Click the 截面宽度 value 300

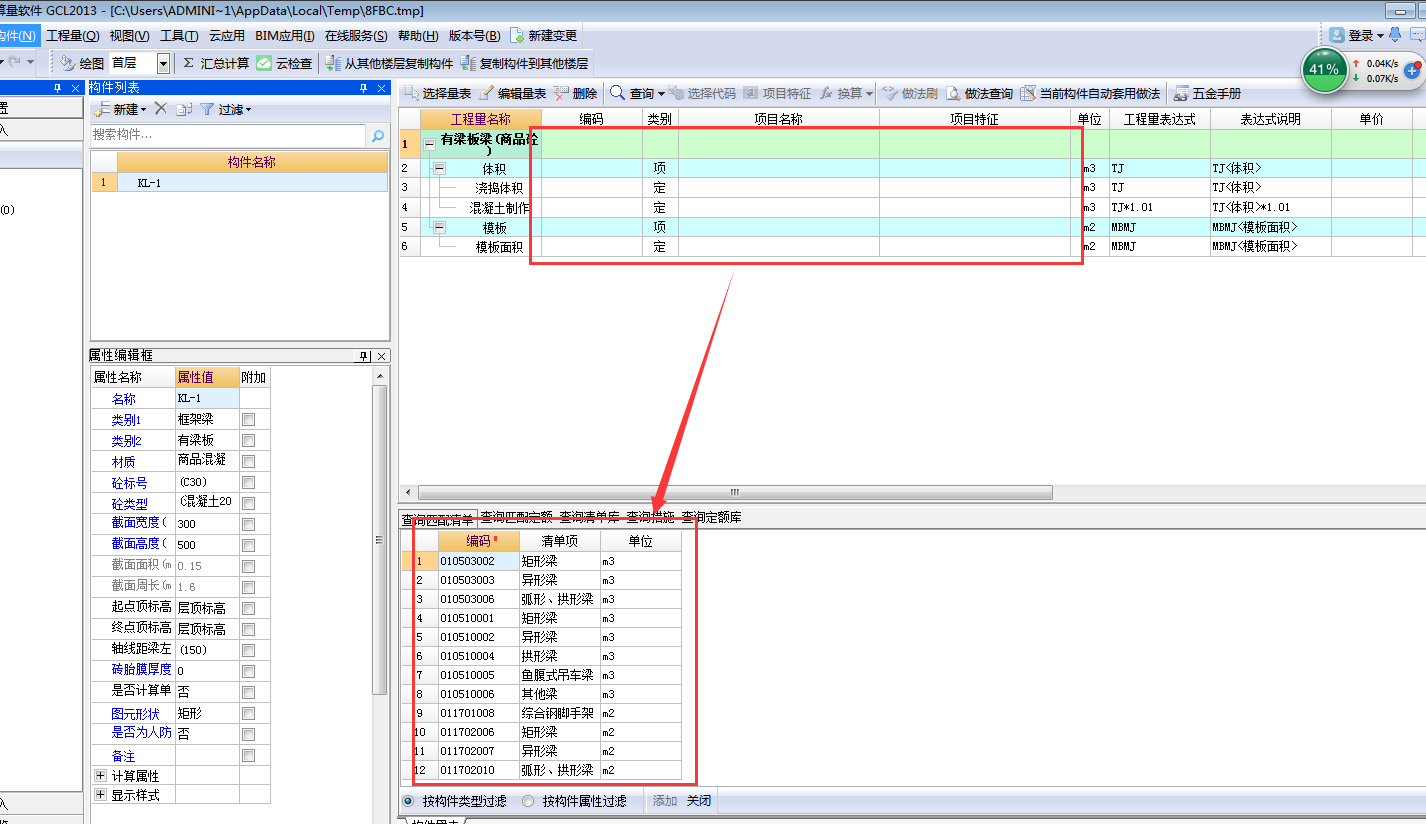tap(207, 524)
